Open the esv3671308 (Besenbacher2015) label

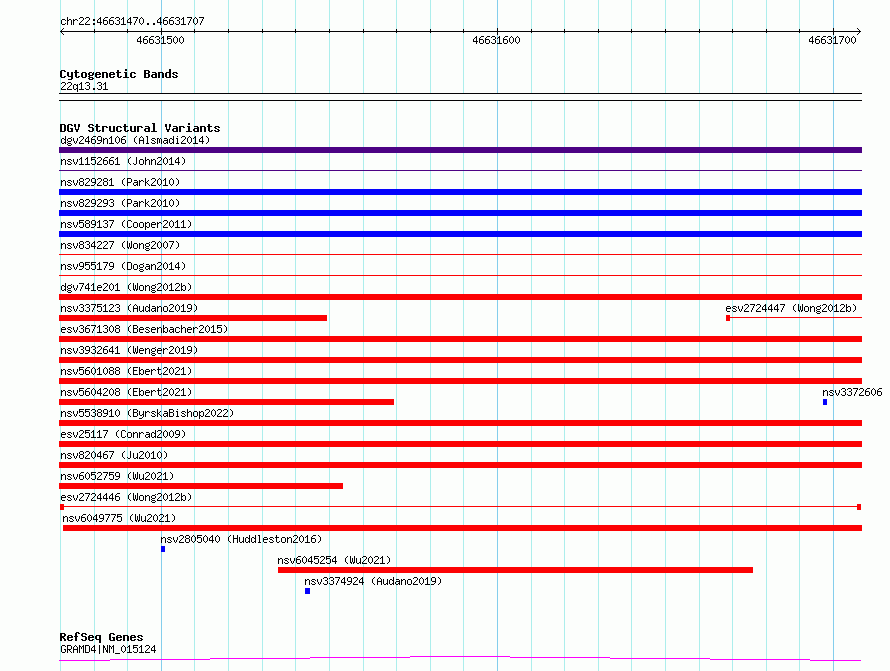(x=144, y=329)
